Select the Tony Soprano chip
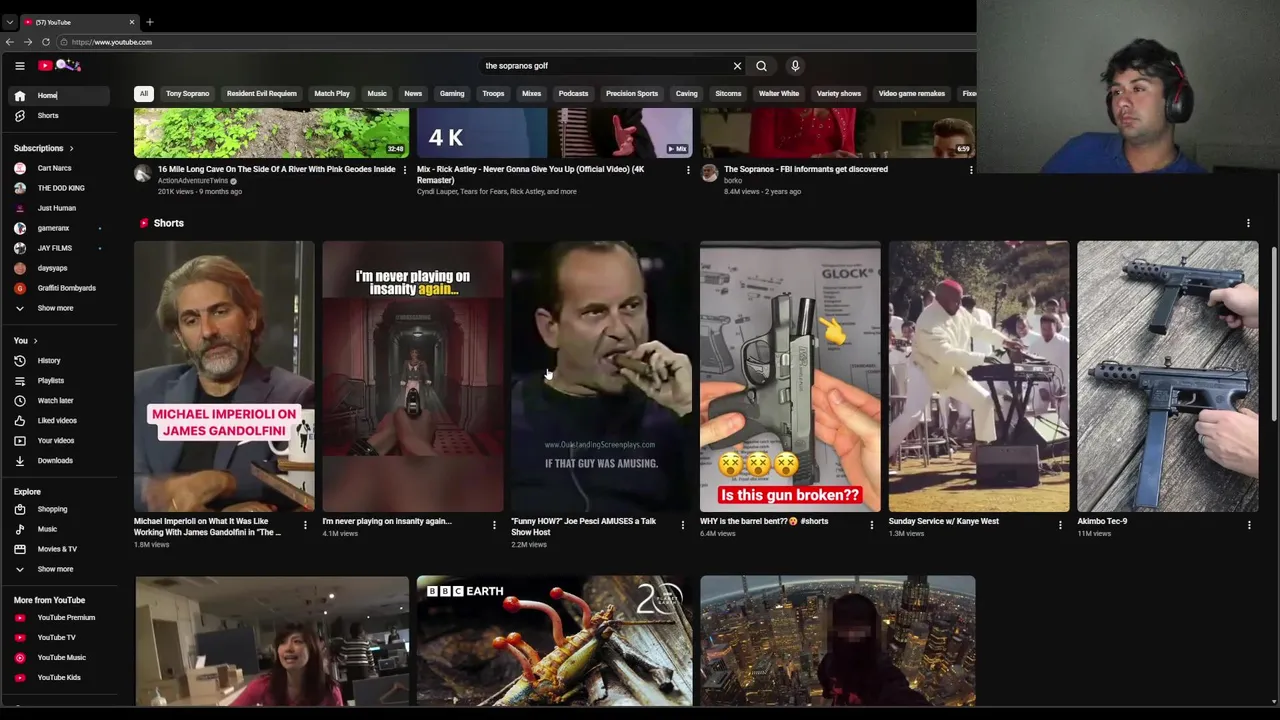Viewport: 1280px width, 720px height. [x=188, y=94]
